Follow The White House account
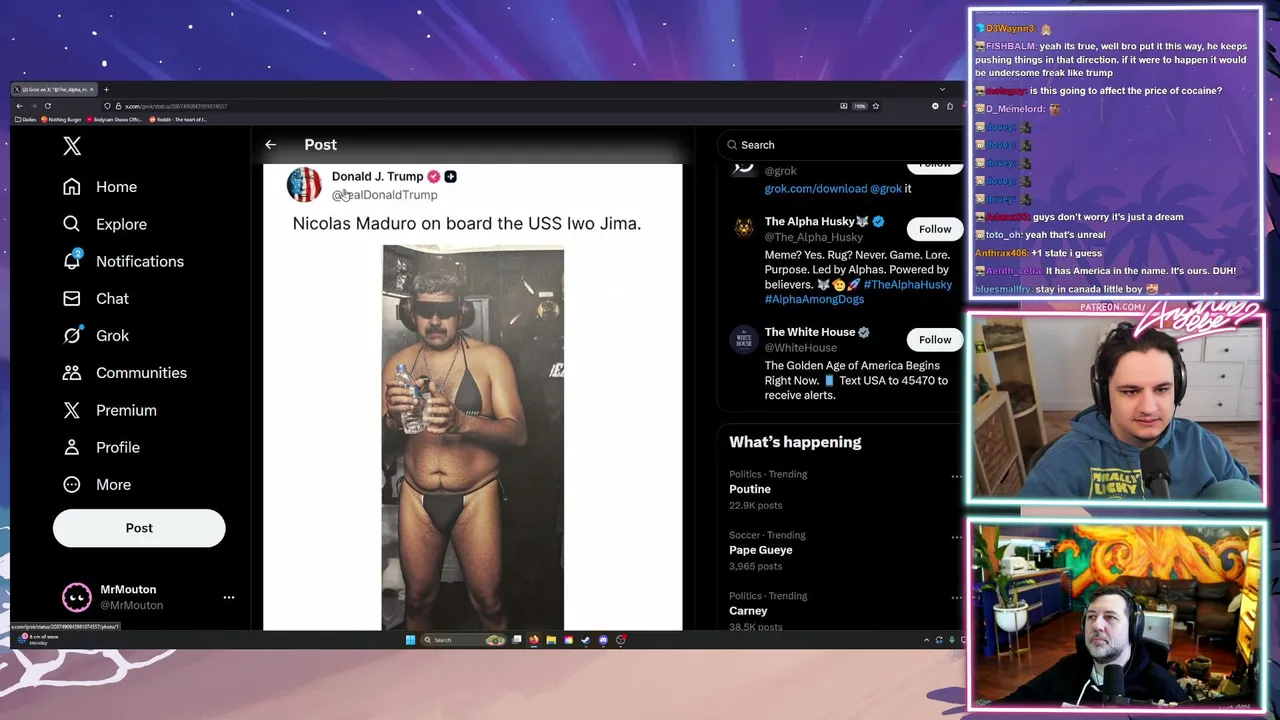This screenshot has height=720, width=1280. tap(935, 340)
